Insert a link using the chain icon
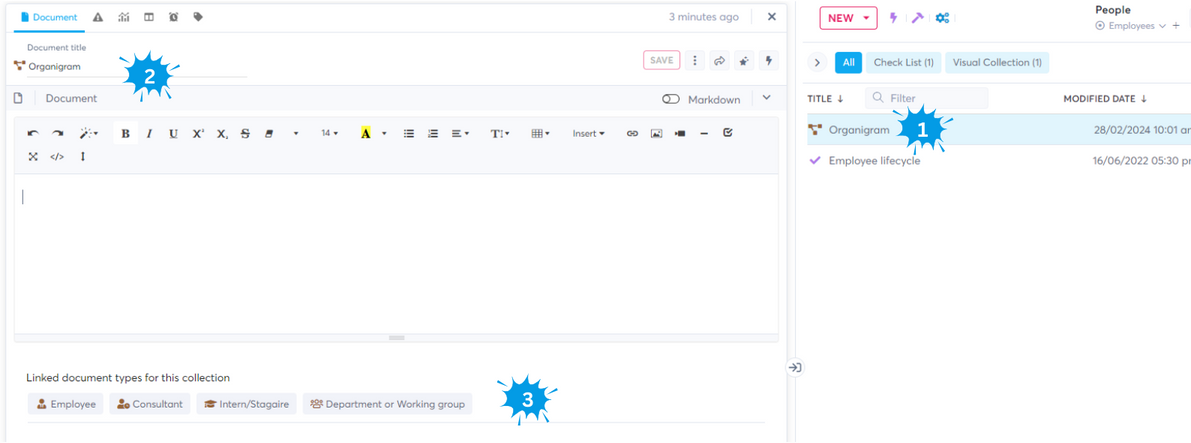This screenshot has height=443, width=1191. point(632,133)
